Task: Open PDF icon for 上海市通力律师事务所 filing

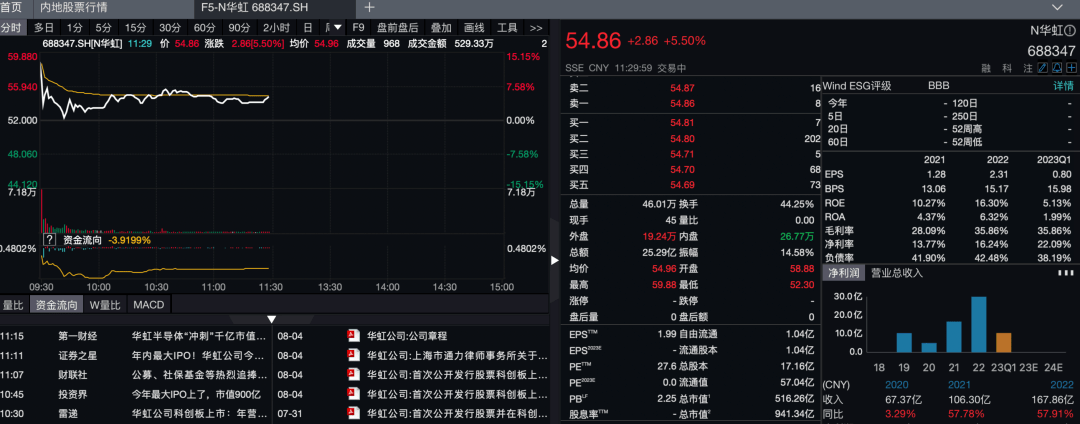Action: (x=353, y=356)
